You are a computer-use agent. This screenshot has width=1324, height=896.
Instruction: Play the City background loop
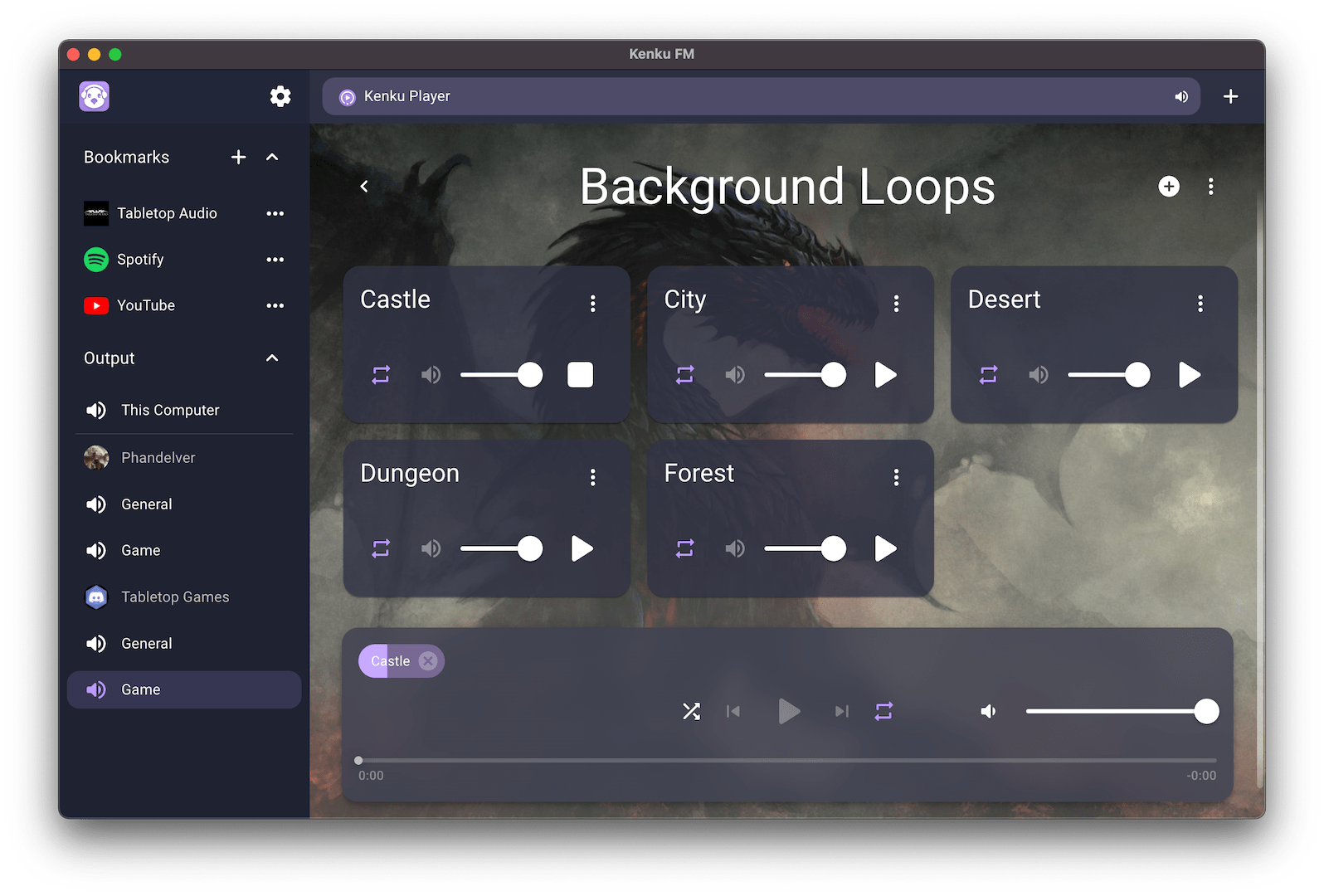pyautogui.click(x=885, y=375)
